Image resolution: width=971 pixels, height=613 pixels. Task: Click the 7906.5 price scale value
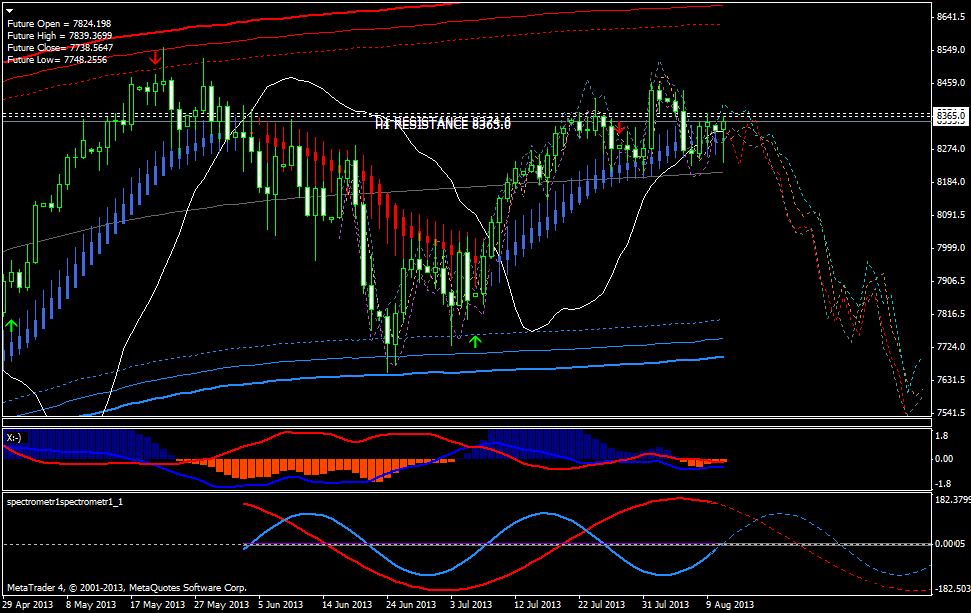click(x=951, y=281)
